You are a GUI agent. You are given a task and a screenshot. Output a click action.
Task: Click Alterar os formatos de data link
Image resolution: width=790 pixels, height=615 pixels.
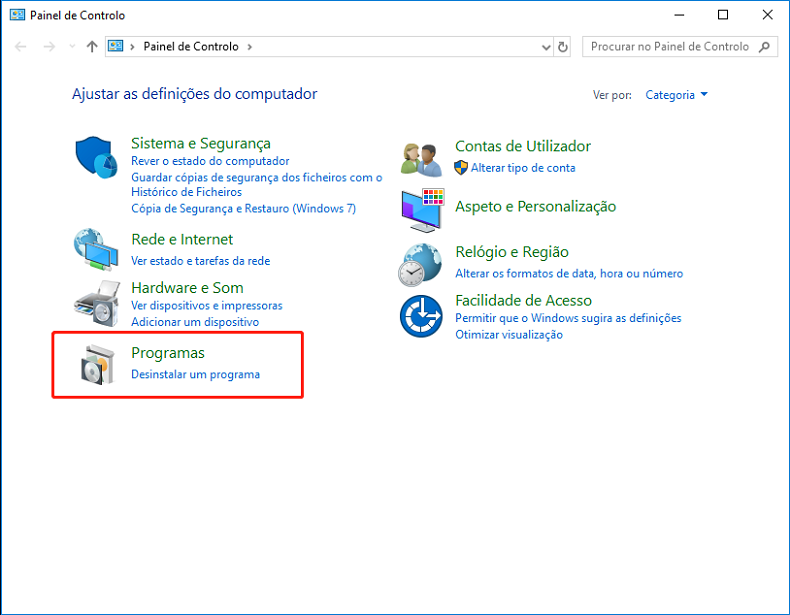(569, 274)
